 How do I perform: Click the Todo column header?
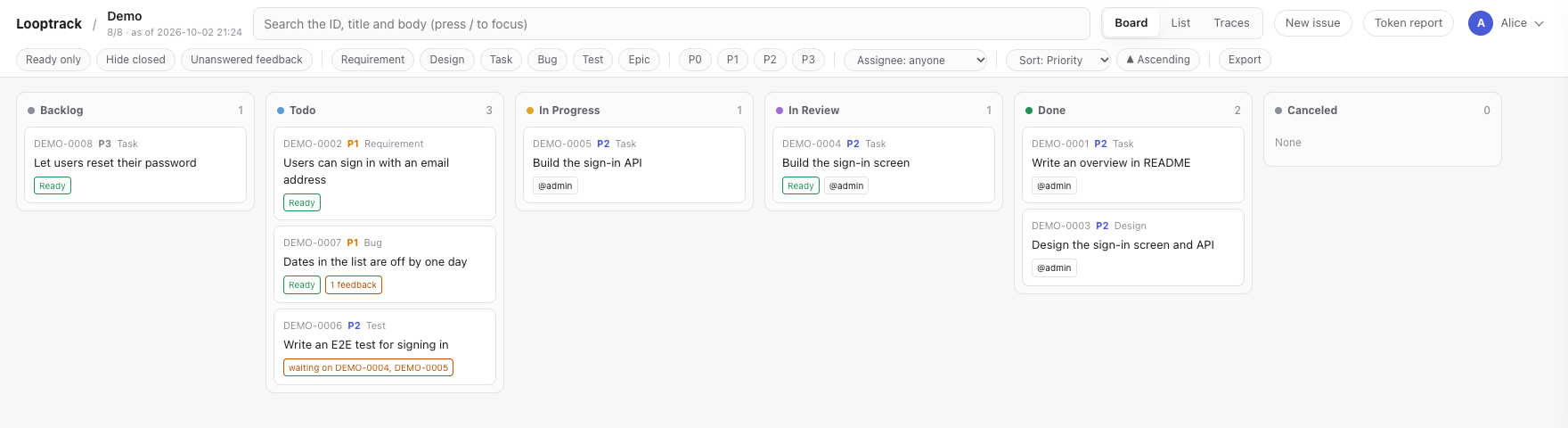385,111
